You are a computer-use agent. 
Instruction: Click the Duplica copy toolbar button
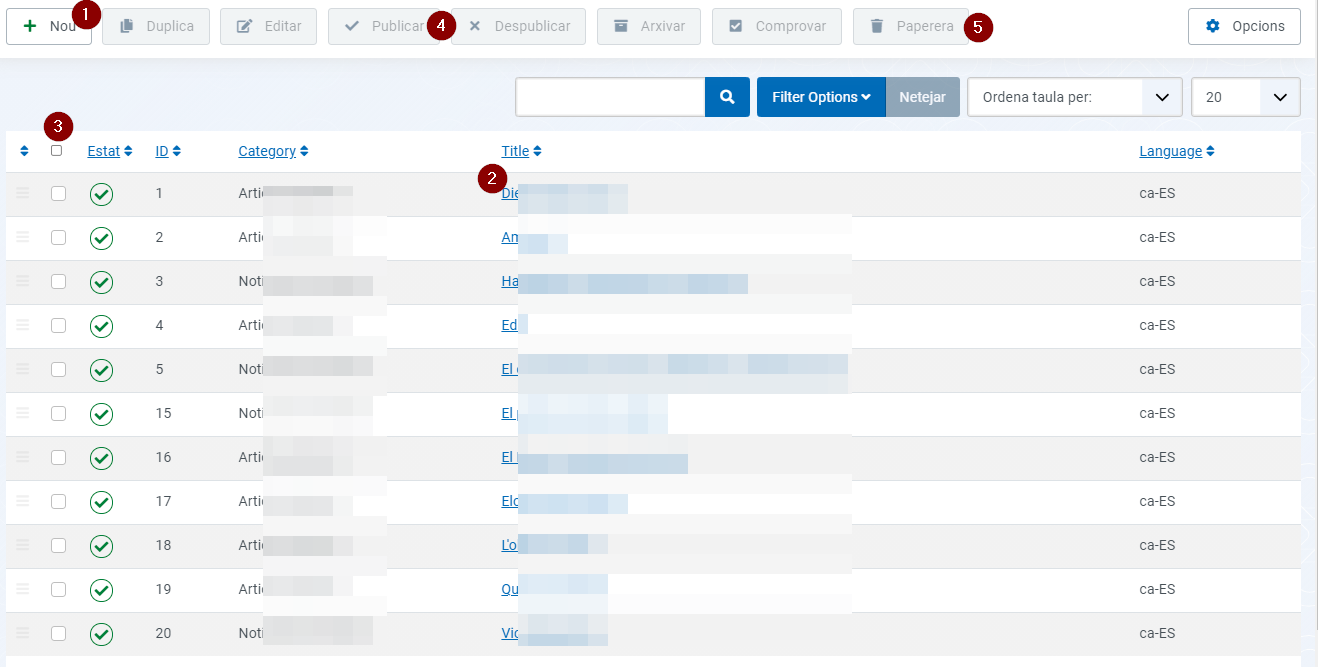click(x=156, y=26)
